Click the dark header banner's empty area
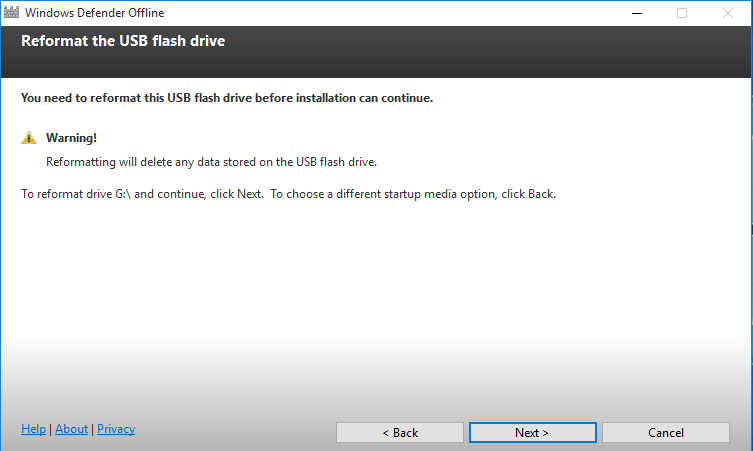 (x=480, y=53)
